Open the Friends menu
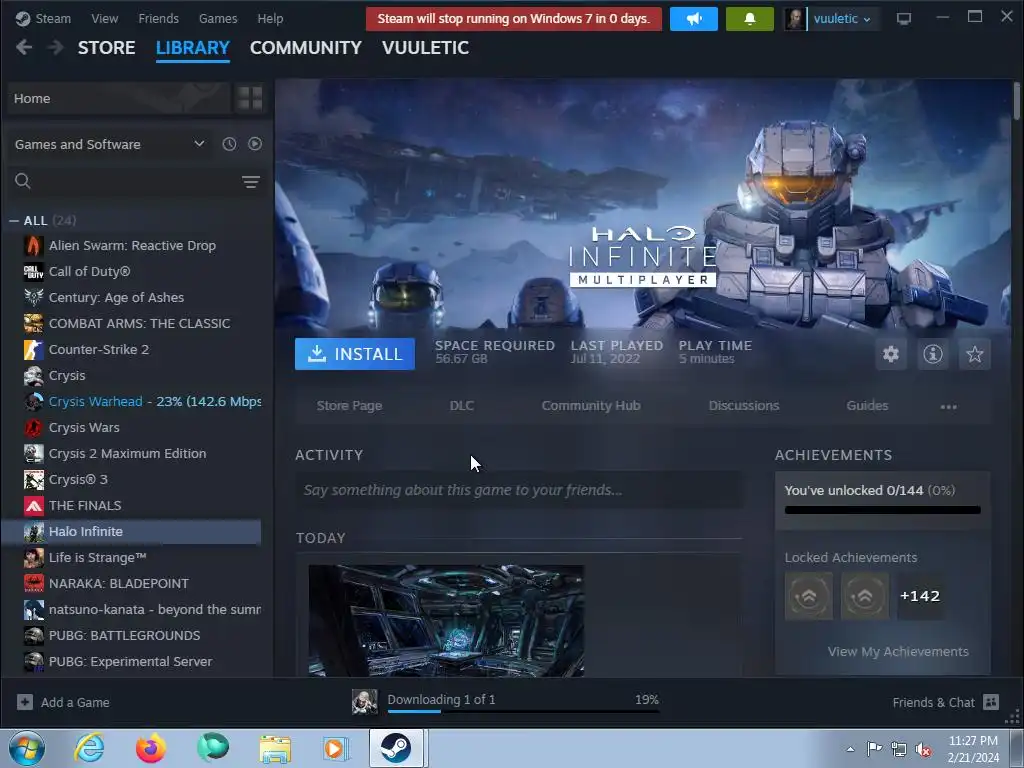 coord(158,18)
